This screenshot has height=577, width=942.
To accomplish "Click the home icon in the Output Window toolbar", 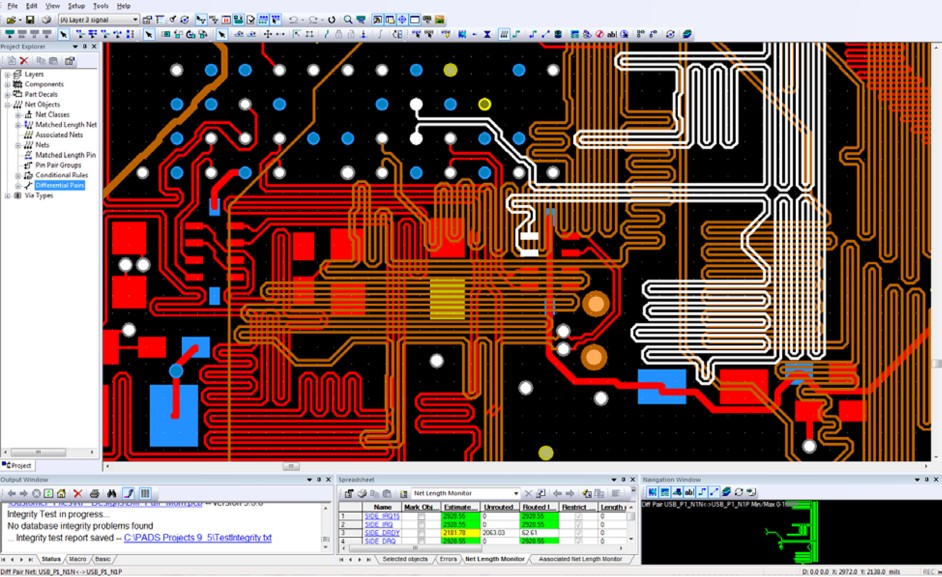I will [61, 494].
